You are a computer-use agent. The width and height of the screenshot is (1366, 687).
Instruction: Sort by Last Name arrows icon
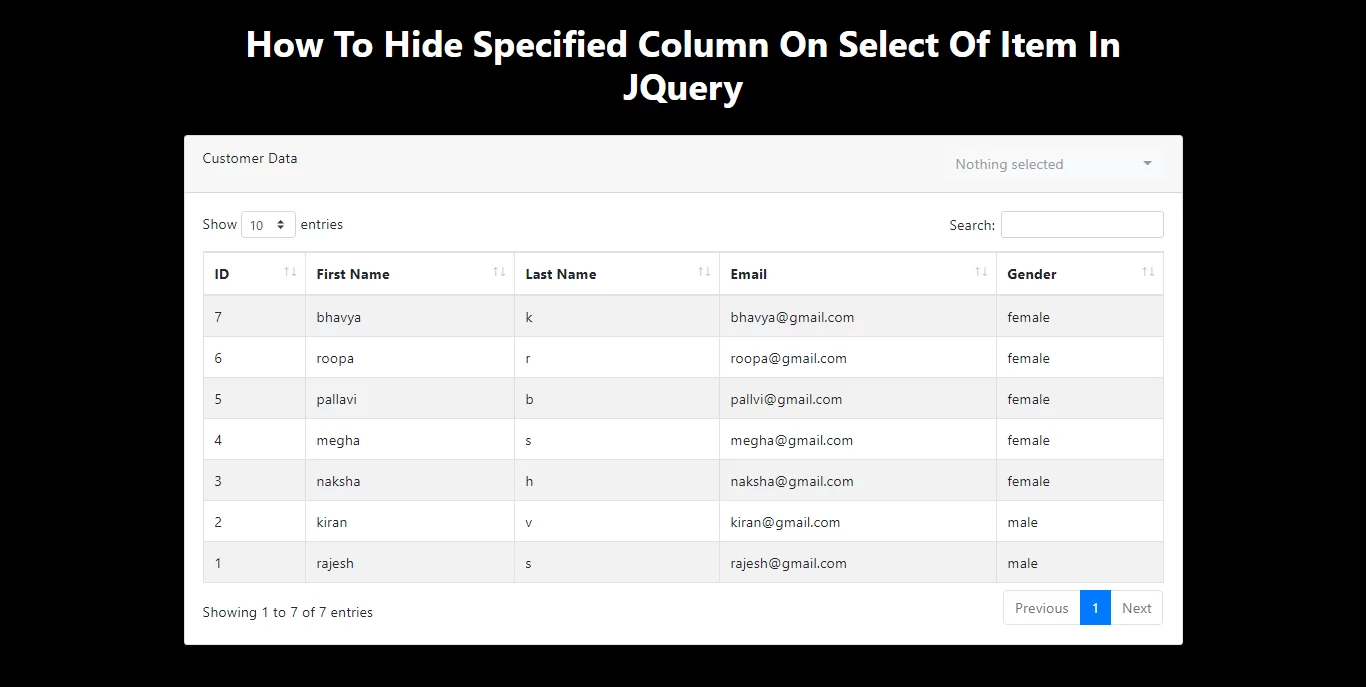click(704, 272)
